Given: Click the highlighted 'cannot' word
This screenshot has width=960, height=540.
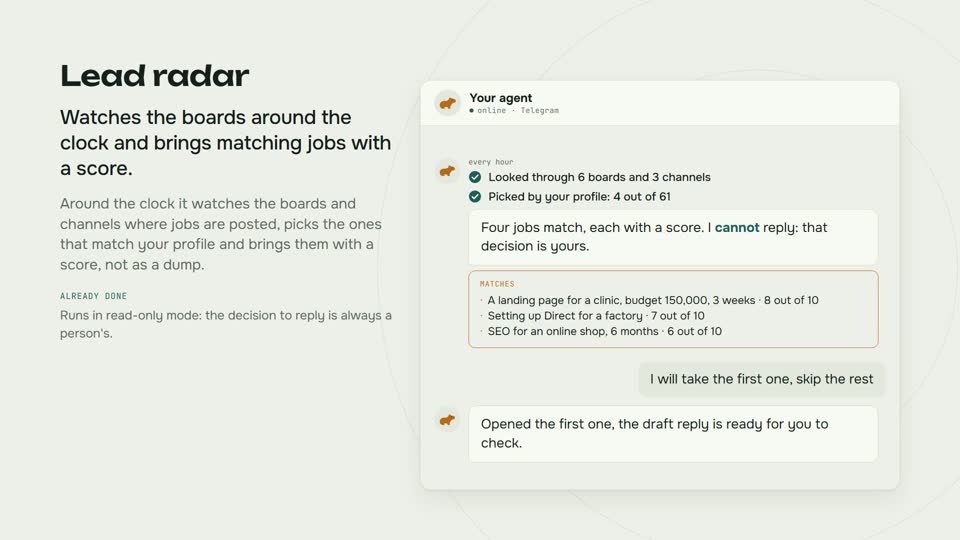Looking at the screenshot, I should 737,228.
